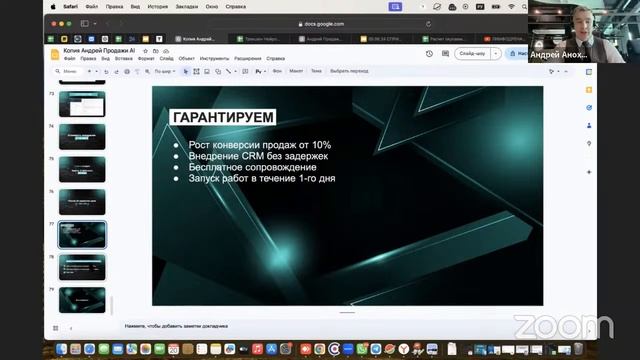
Task: Open the Tasks side panel icon
Action: click(x=589, y=108)
